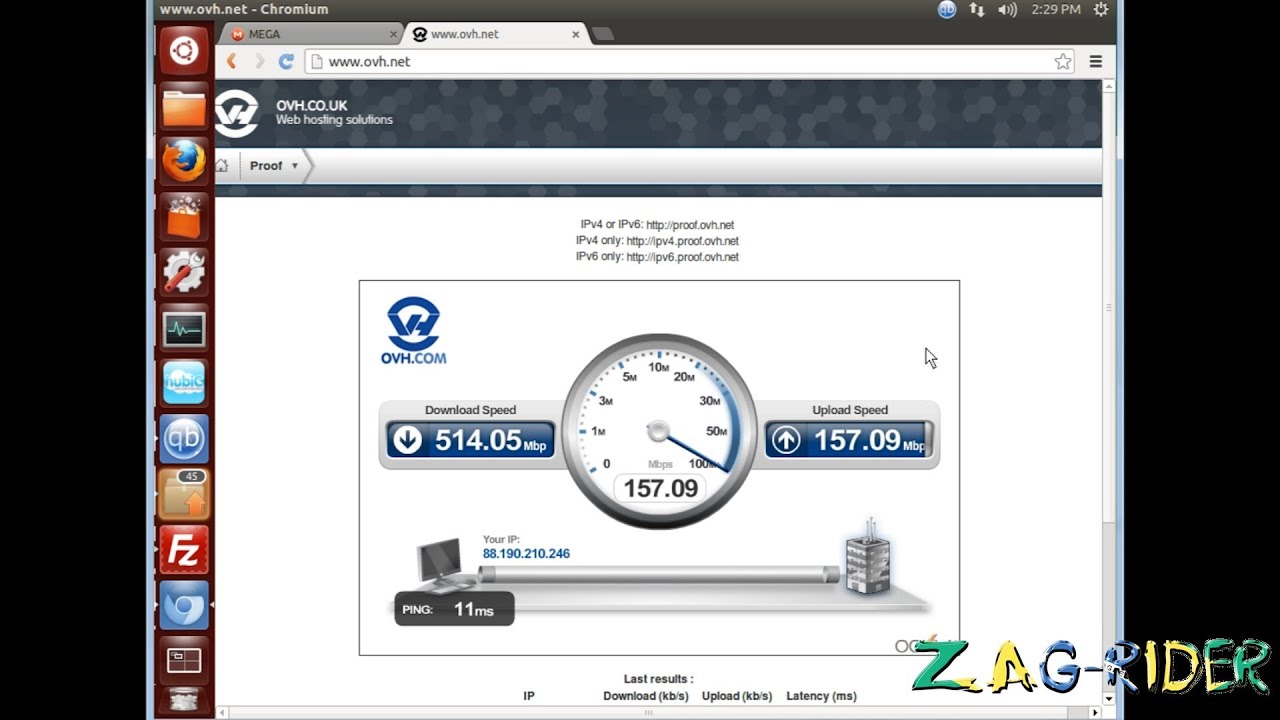Click the server building icon in speedtest

[867, 556]
